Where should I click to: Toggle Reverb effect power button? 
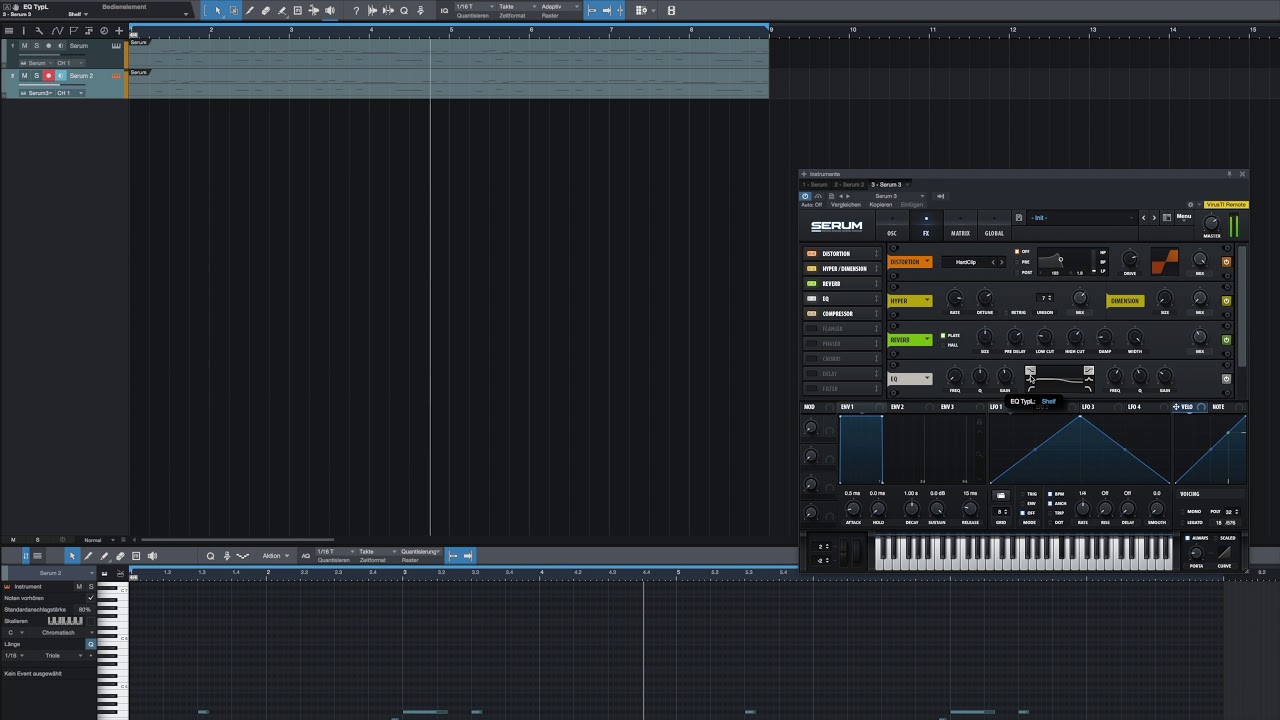[1226, 340]
